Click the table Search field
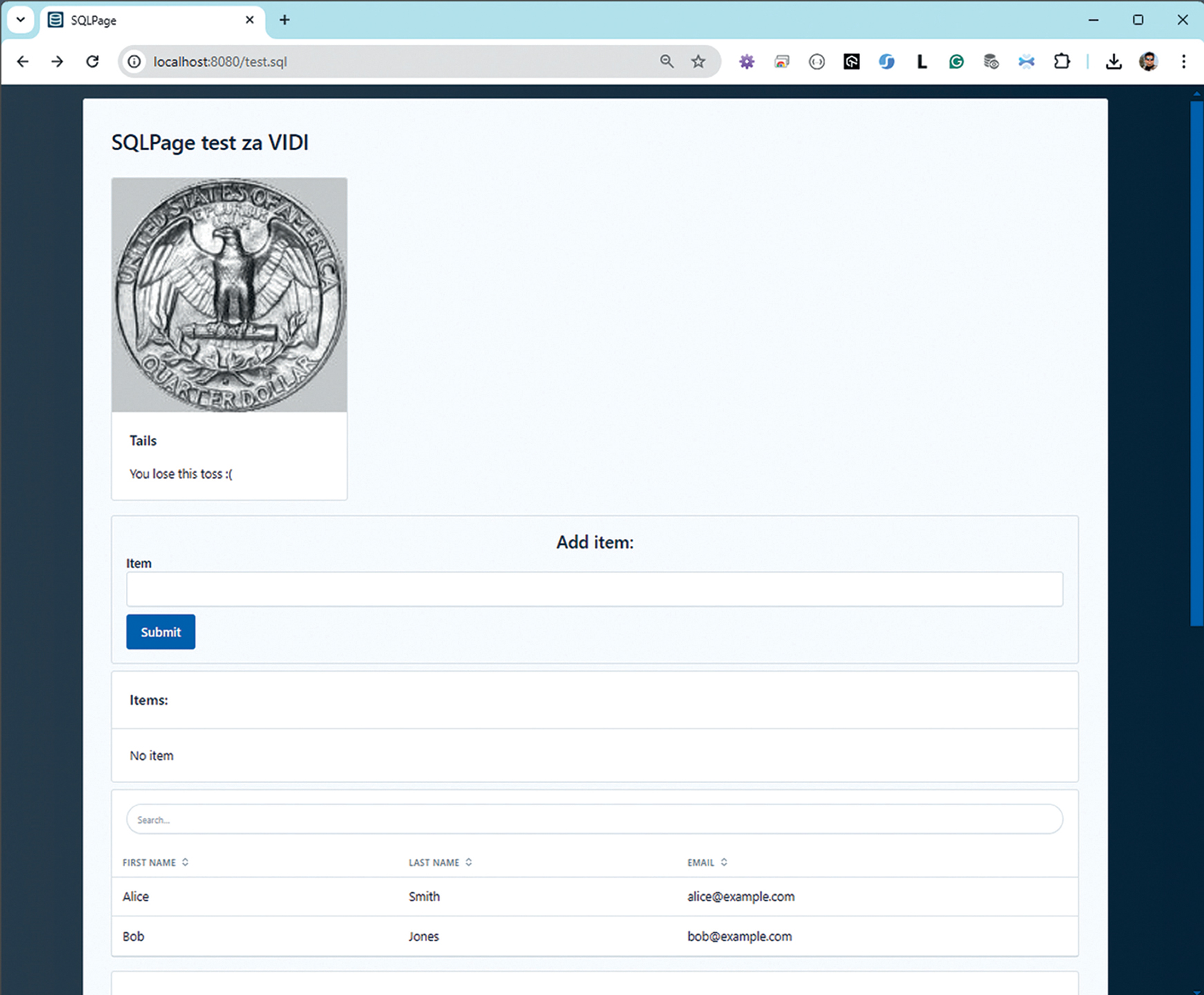 tap(594, 819)
